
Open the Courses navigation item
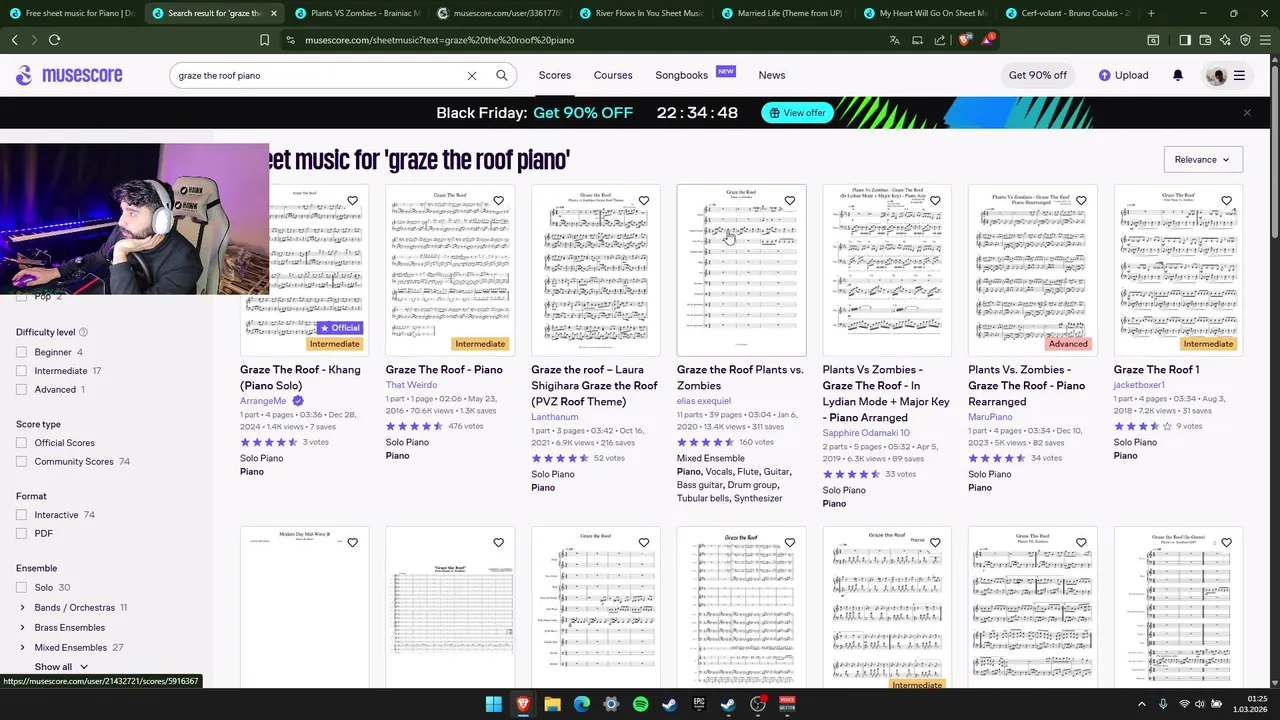coord(613,75)
